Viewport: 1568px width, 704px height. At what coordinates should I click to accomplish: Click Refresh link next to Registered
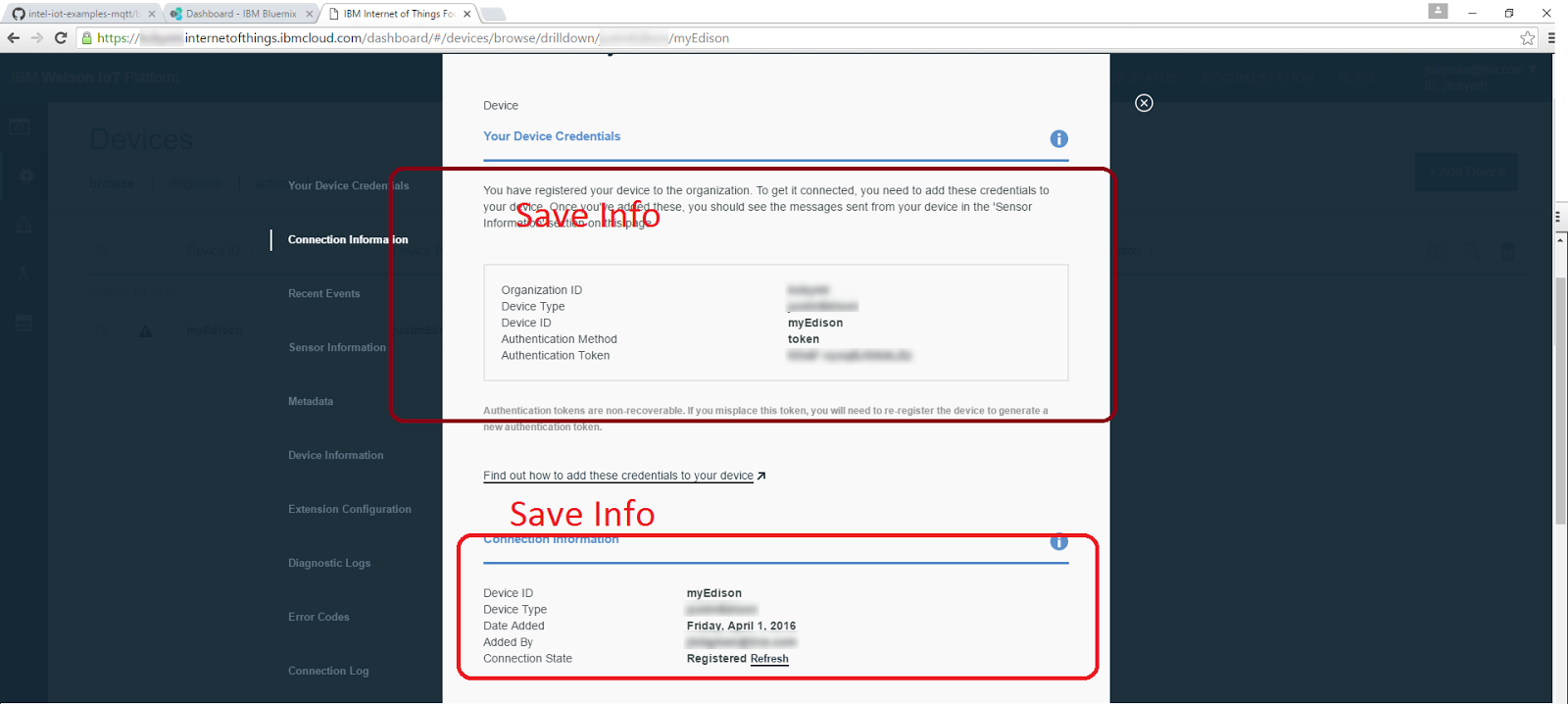click(769, 659)
